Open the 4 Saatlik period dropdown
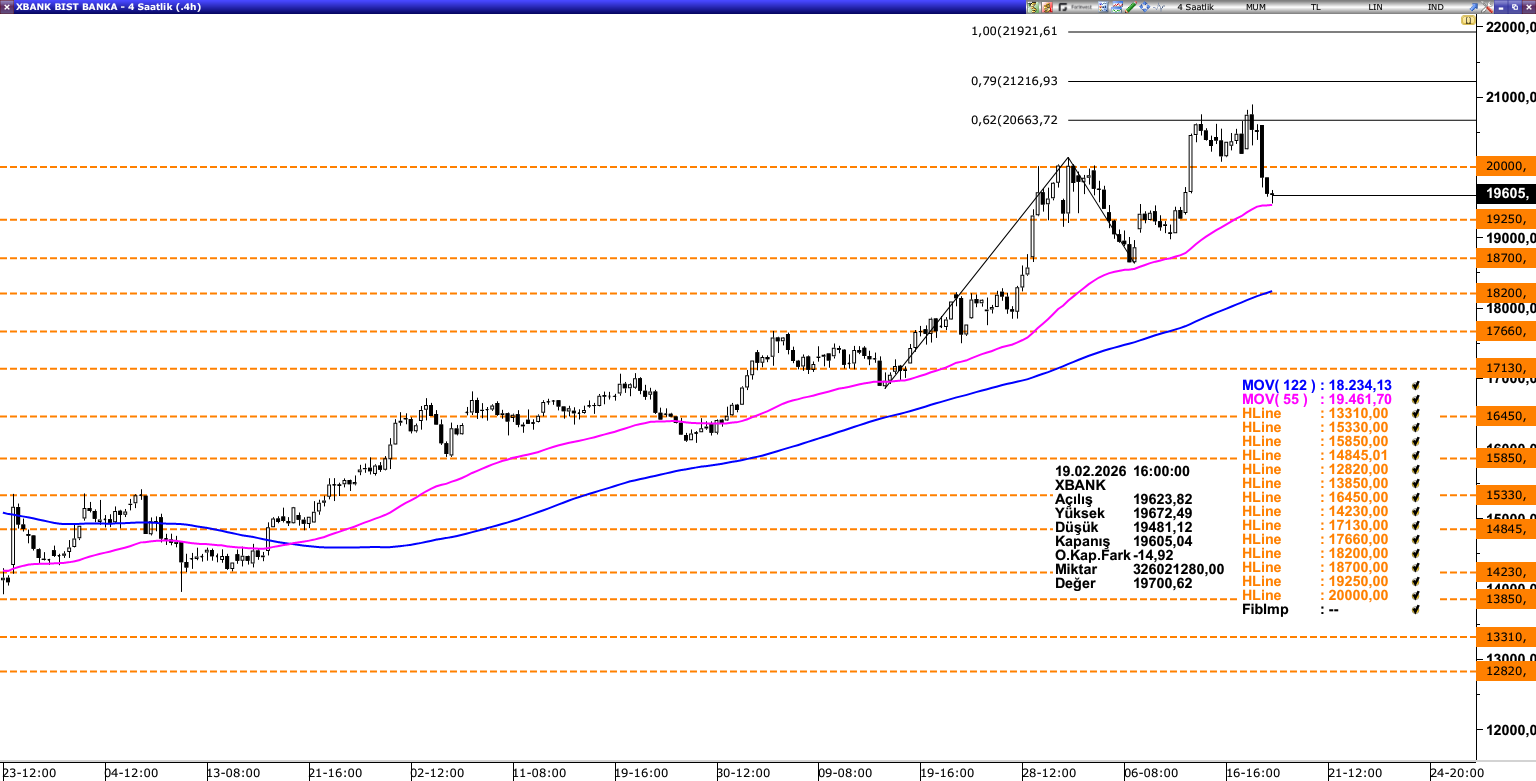The width and height of the screenshot is (1536, 781). click(x=1195, y=7)
